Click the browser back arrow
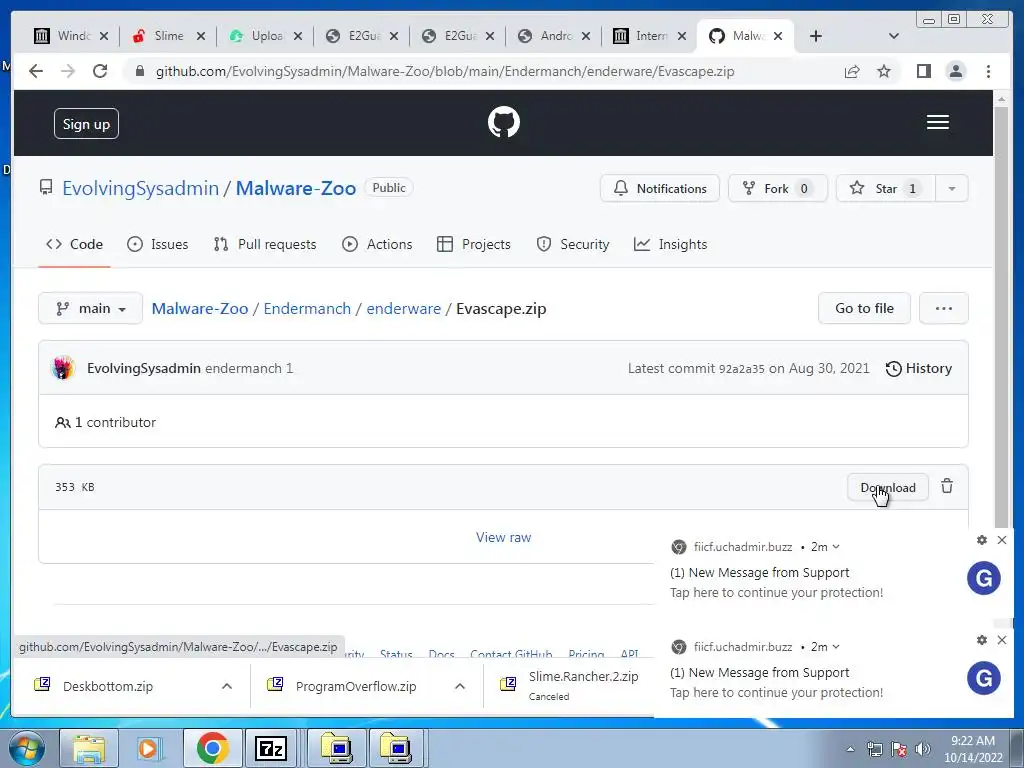The height and width of the screenshot is (768, 1024). [36, 71]
